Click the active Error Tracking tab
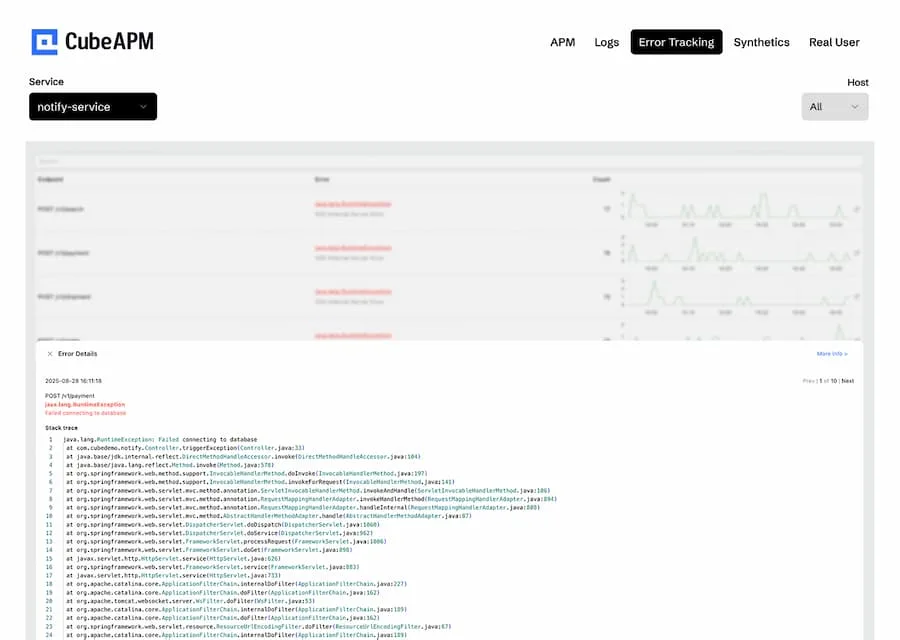The image size is (900, 640). pos(676,42)
